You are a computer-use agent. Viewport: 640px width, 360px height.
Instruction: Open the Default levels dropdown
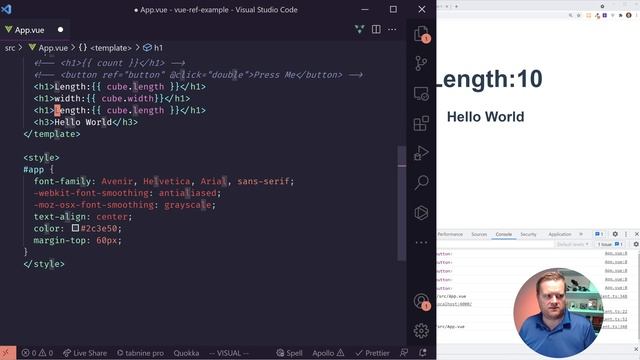(573, 244)
